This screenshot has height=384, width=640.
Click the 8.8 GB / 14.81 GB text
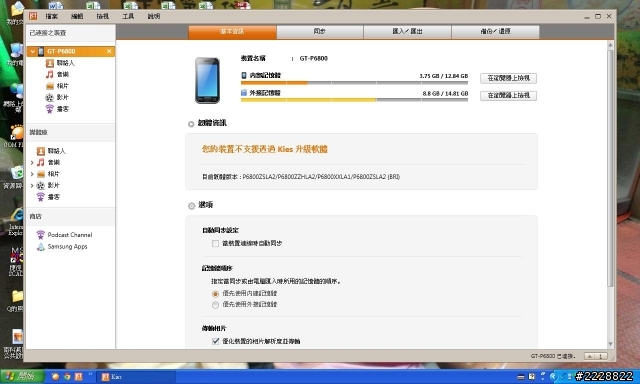coord(445,93)
